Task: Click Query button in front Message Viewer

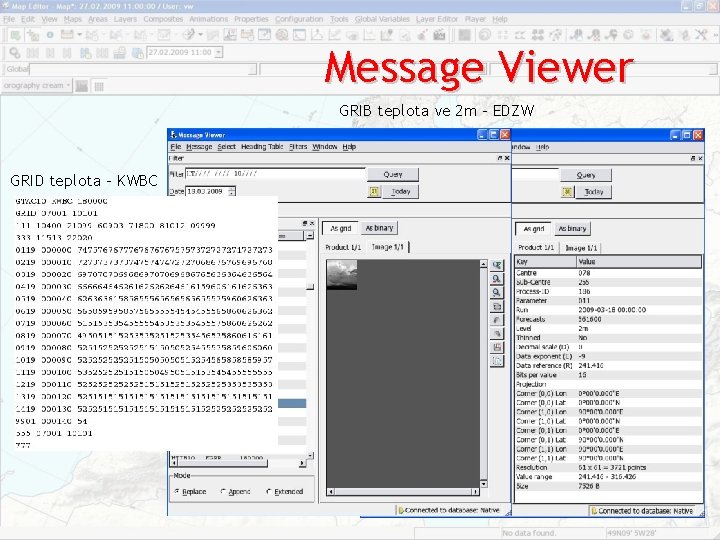Action: click(x=393, y=174)
